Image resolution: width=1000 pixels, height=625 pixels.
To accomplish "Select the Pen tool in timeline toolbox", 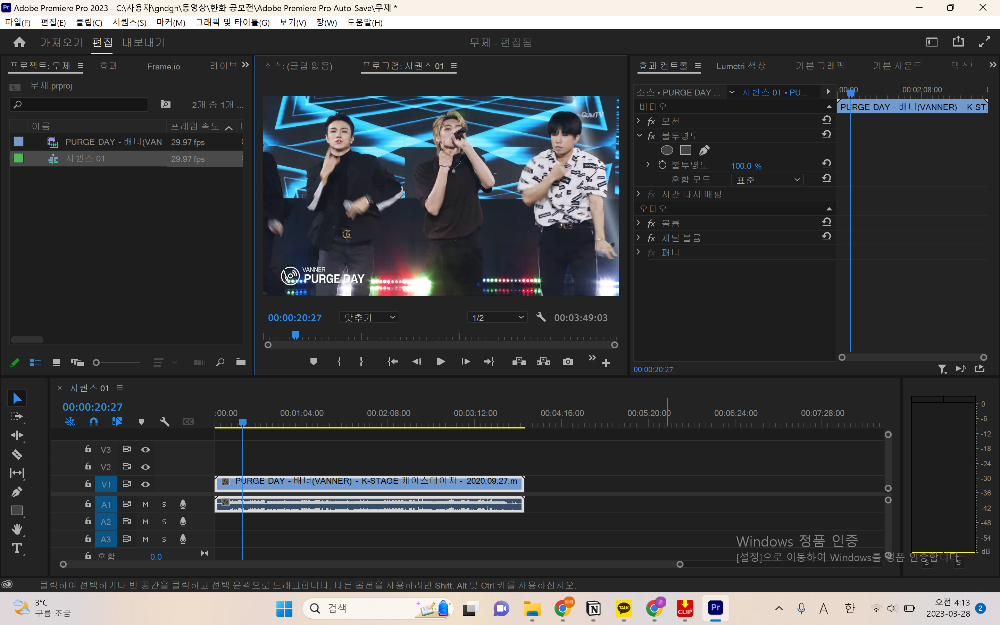I will click(17, 492).
